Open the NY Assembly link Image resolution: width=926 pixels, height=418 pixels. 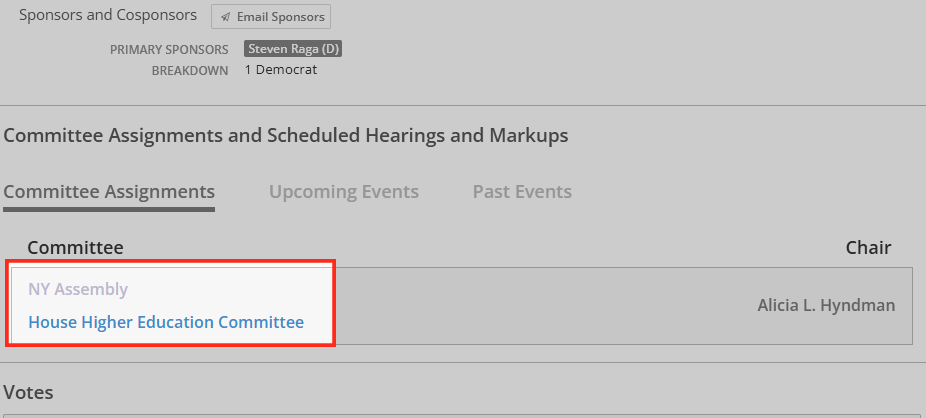[x=78, y=289]
